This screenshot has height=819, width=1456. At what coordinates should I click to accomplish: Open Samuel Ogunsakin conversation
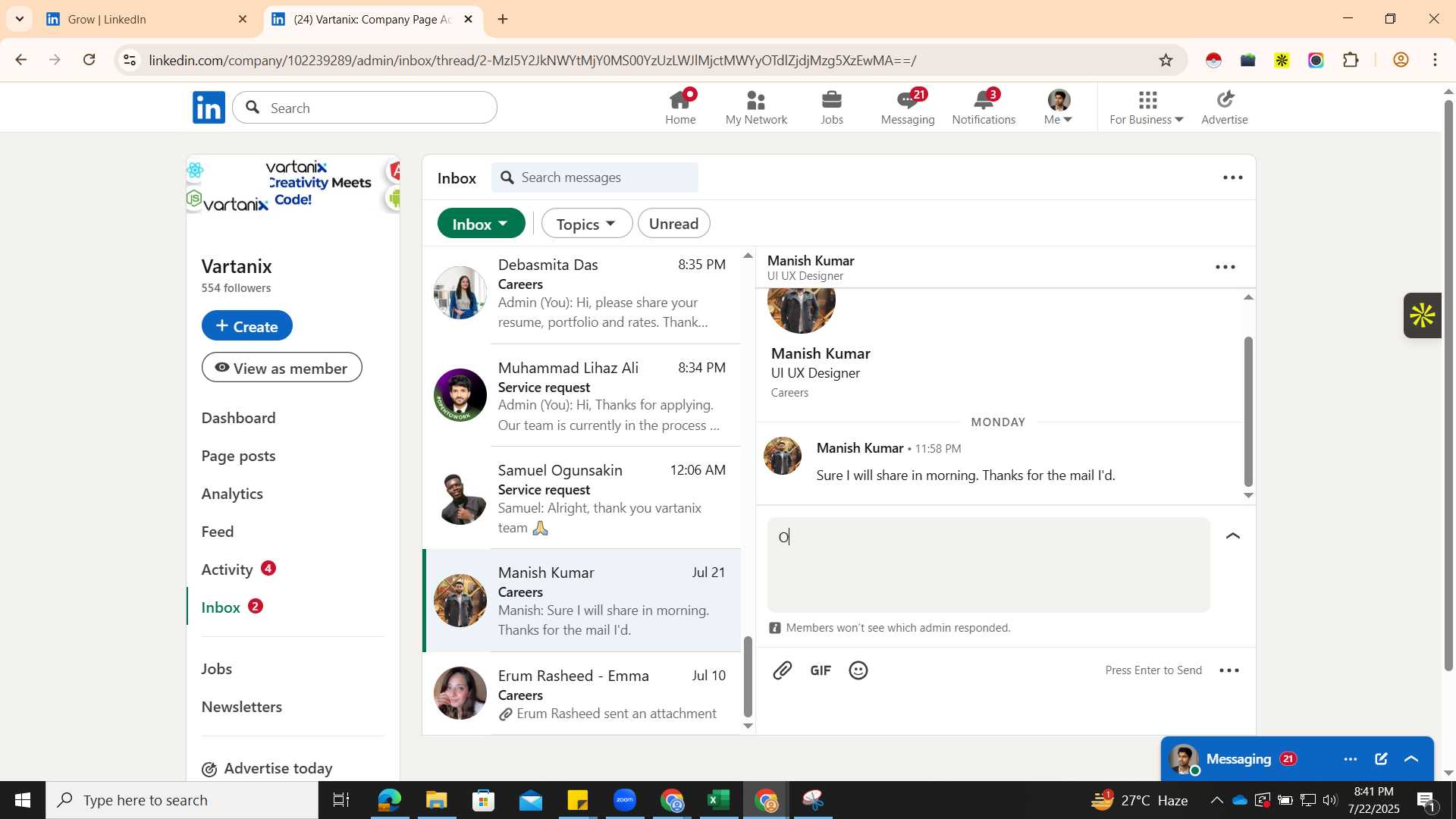[x=582, y=498]
